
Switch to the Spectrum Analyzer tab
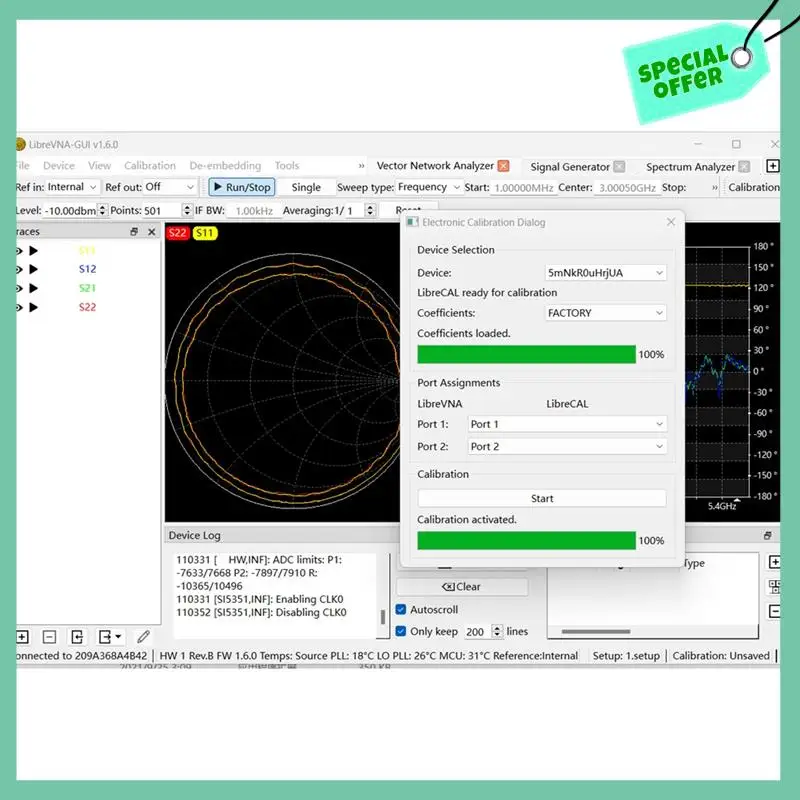point(690,167)
